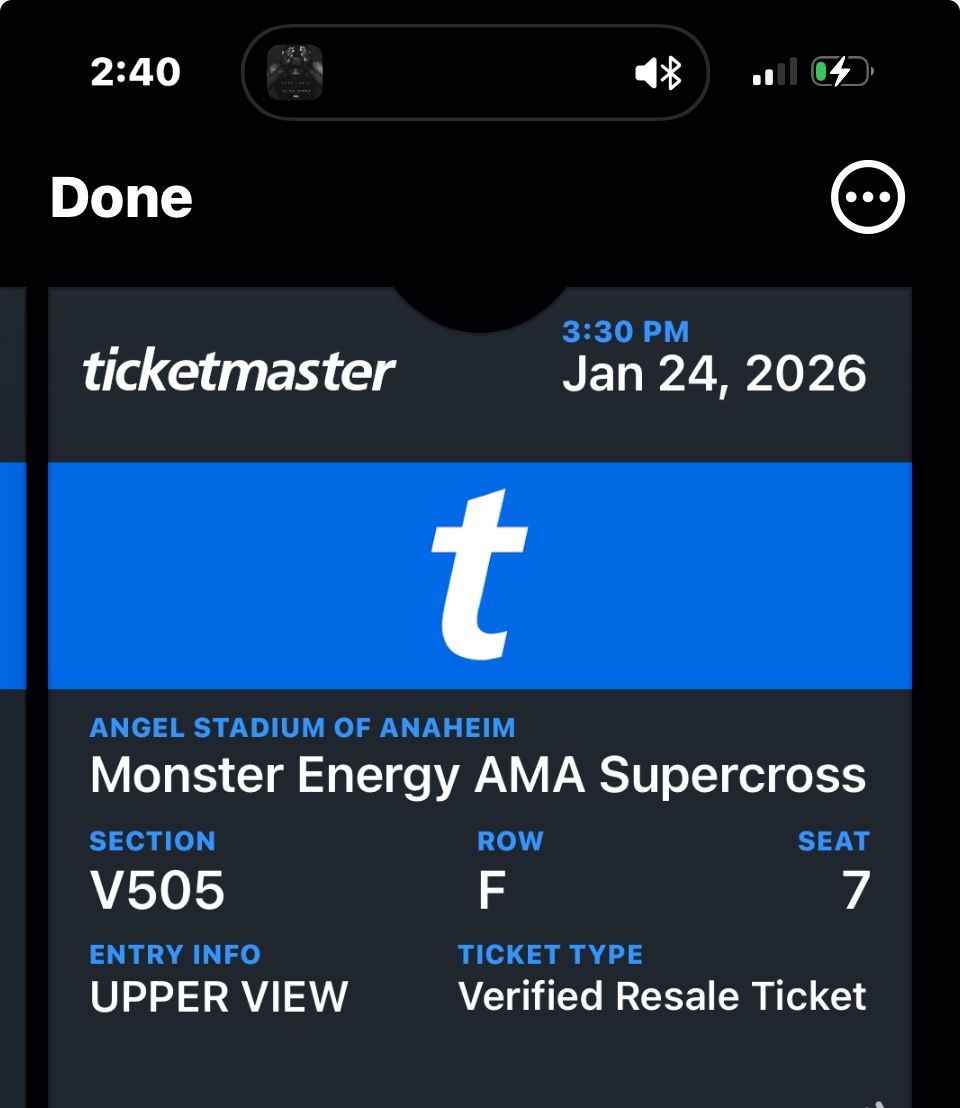Open the more options ellipsis menu
Screen dimensions: 960x1108
(x=867, y=197)
